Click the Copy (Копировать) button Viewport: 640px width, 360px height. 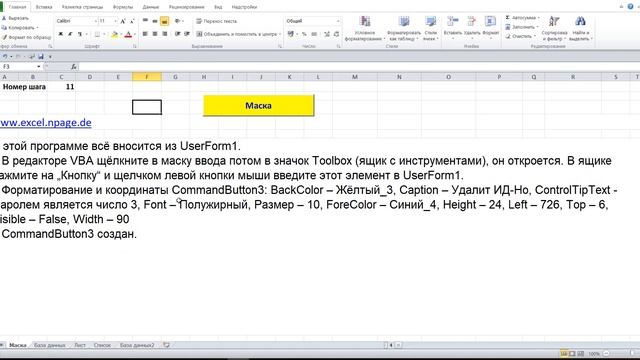point(19,28)
